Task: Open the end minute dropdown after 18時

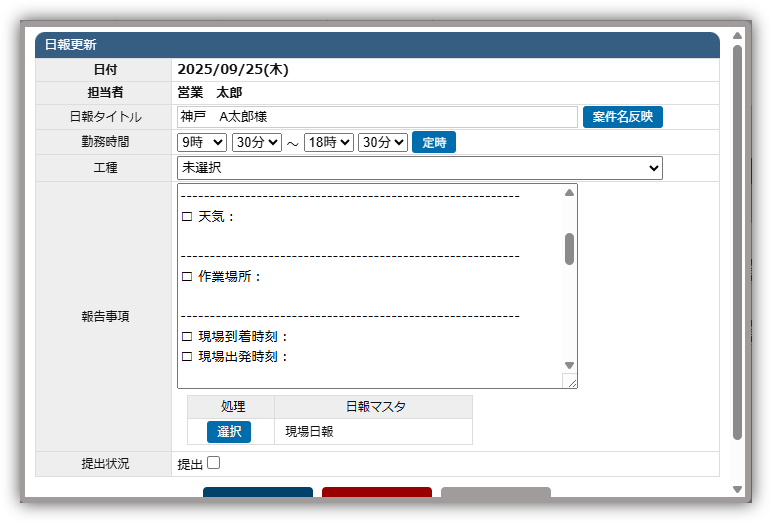Action: pos(383,143)
